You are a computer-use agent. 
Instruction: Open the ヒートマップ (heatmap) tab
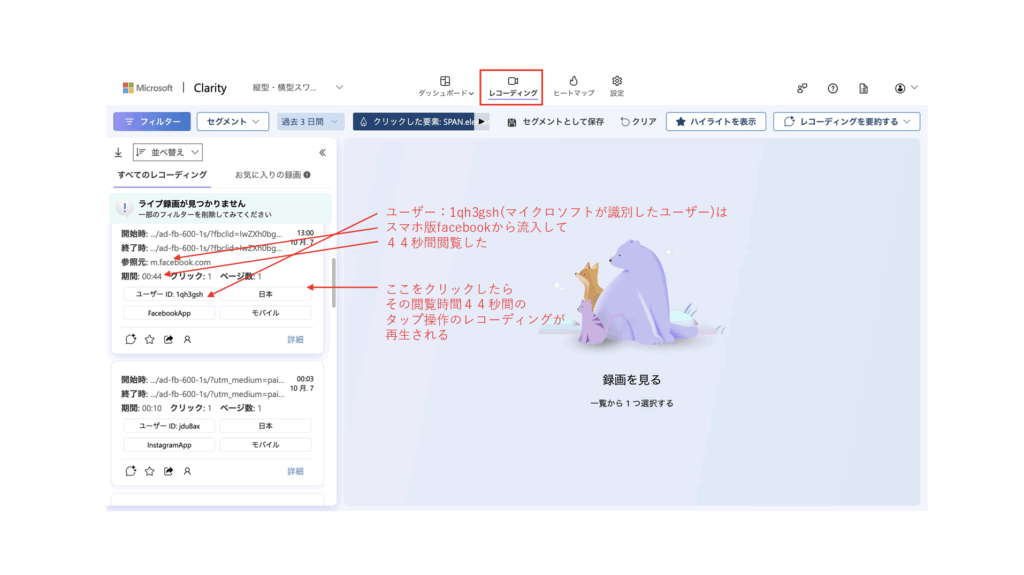pos(573,86)
